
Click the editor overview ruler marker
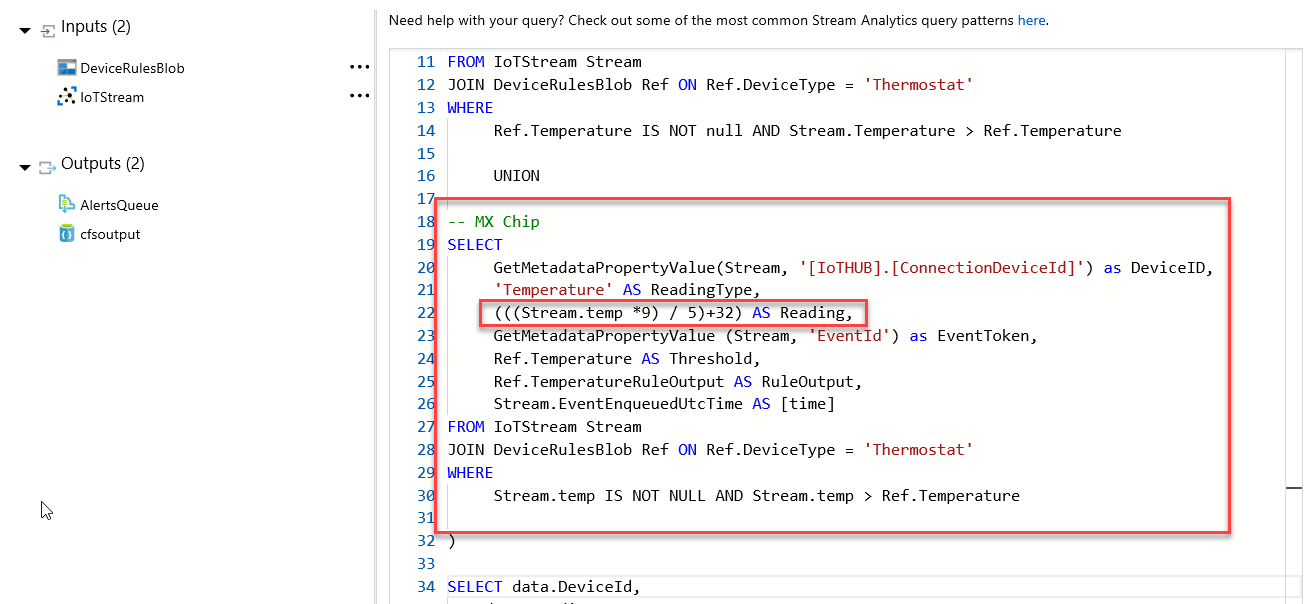[1294, 487]
